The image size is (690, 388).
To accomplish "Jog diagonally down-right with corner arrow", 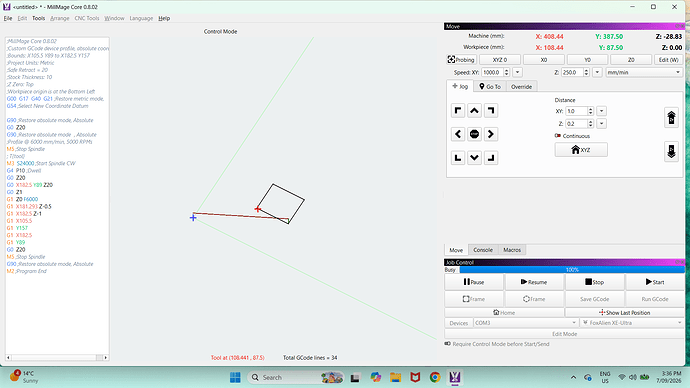I will [x=491, y=157].
